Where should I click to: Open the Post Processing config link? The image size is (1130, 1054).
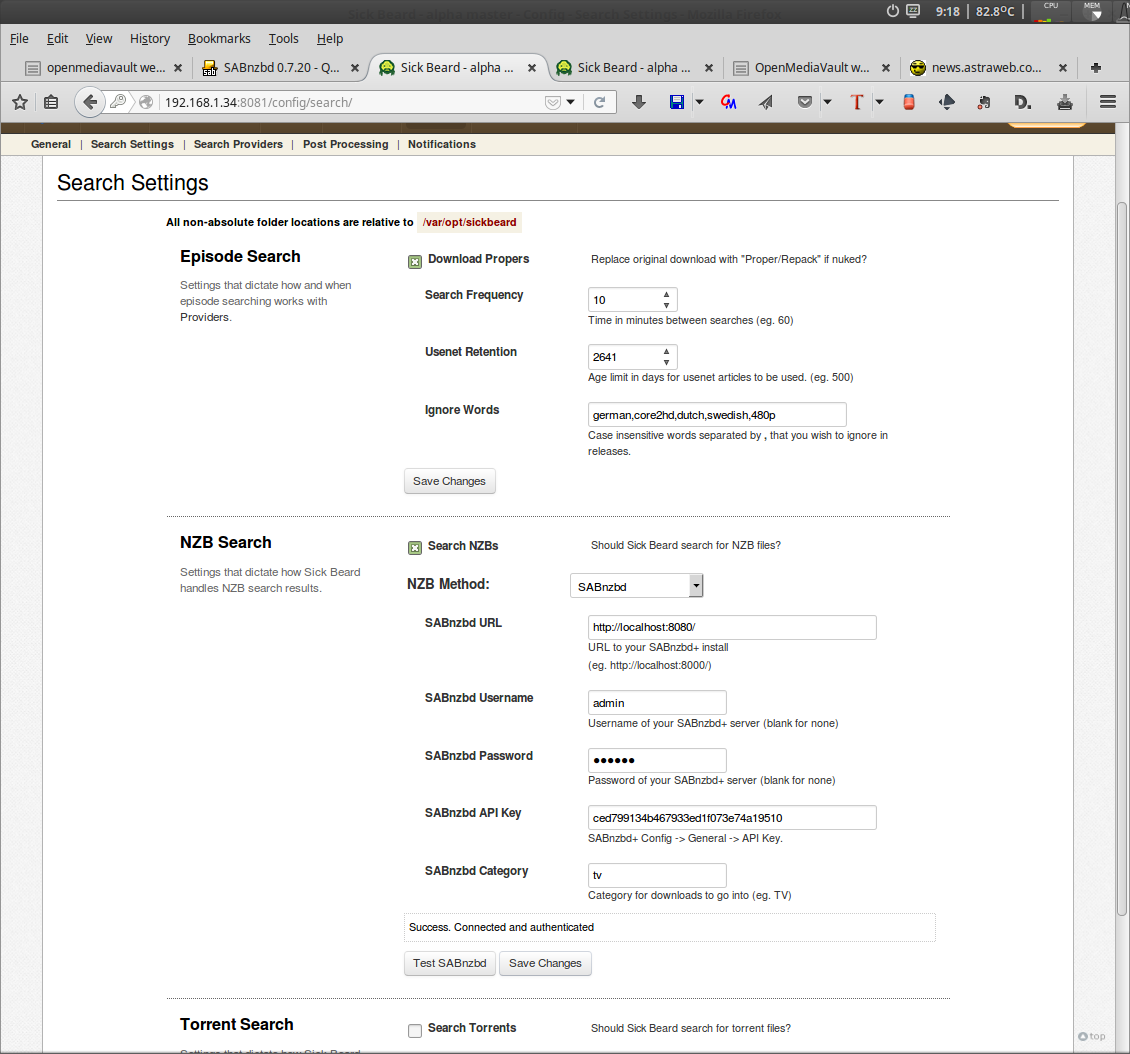(x=345, y=144)
